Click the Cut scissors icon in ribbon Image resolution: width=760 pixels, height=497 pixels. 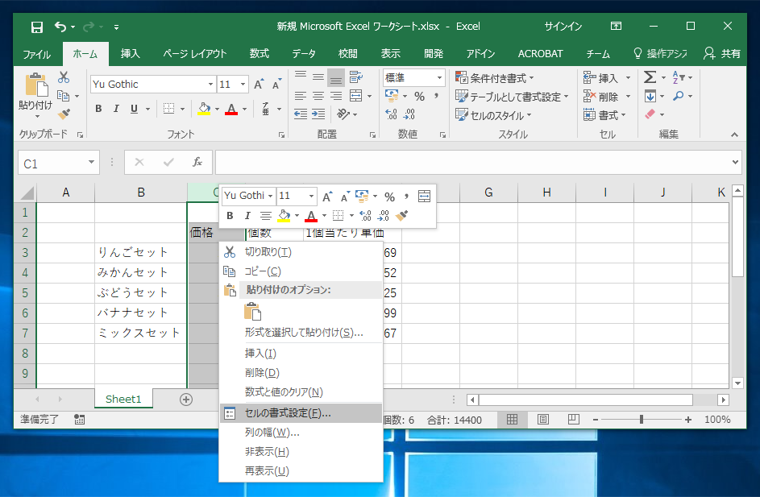coord(63,77)
